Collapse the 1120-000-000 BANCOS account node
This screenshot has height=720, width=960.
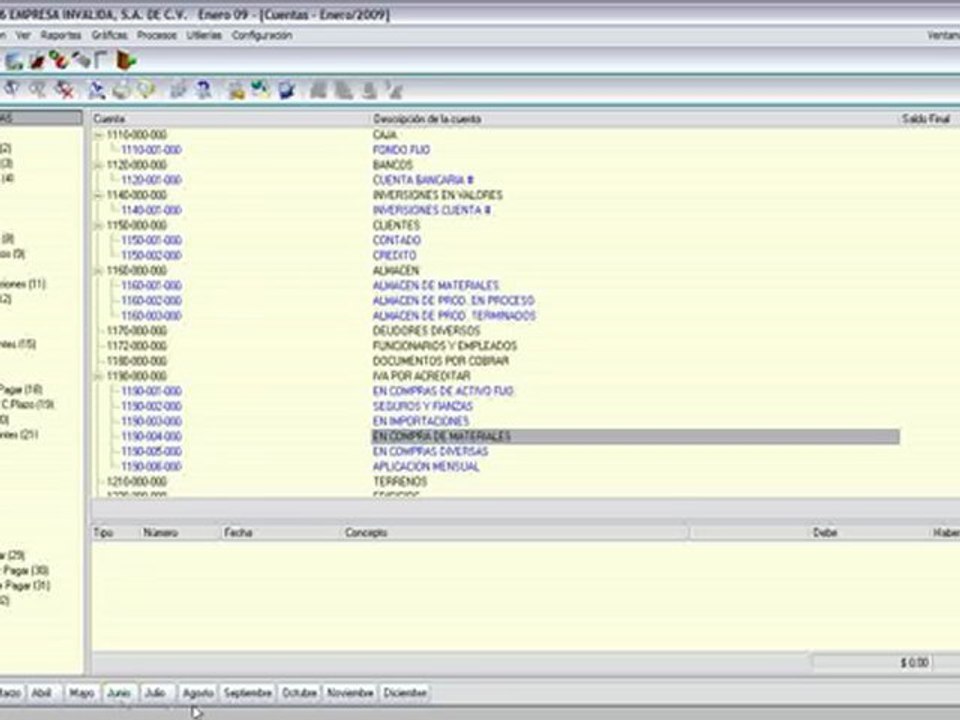tap(99, 165)
